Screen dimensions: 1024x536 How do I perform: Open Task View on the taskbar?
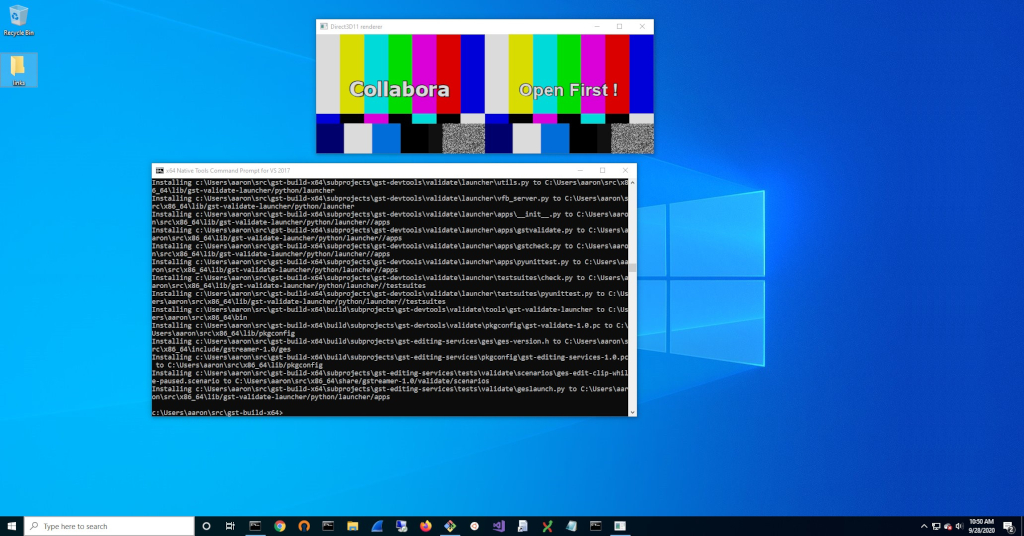[230, 526]
